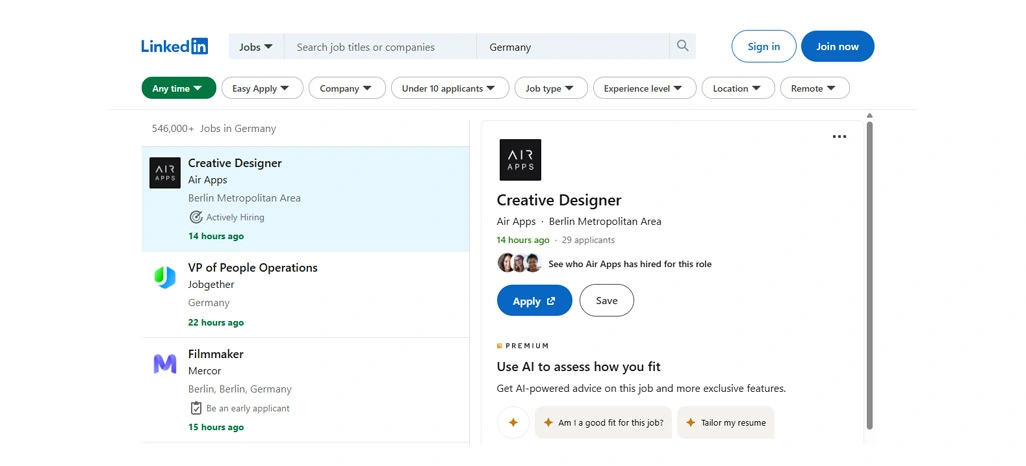1026x466 pixels.
Task: Click the Jobgether company logo
Action: tap(165, 278)
